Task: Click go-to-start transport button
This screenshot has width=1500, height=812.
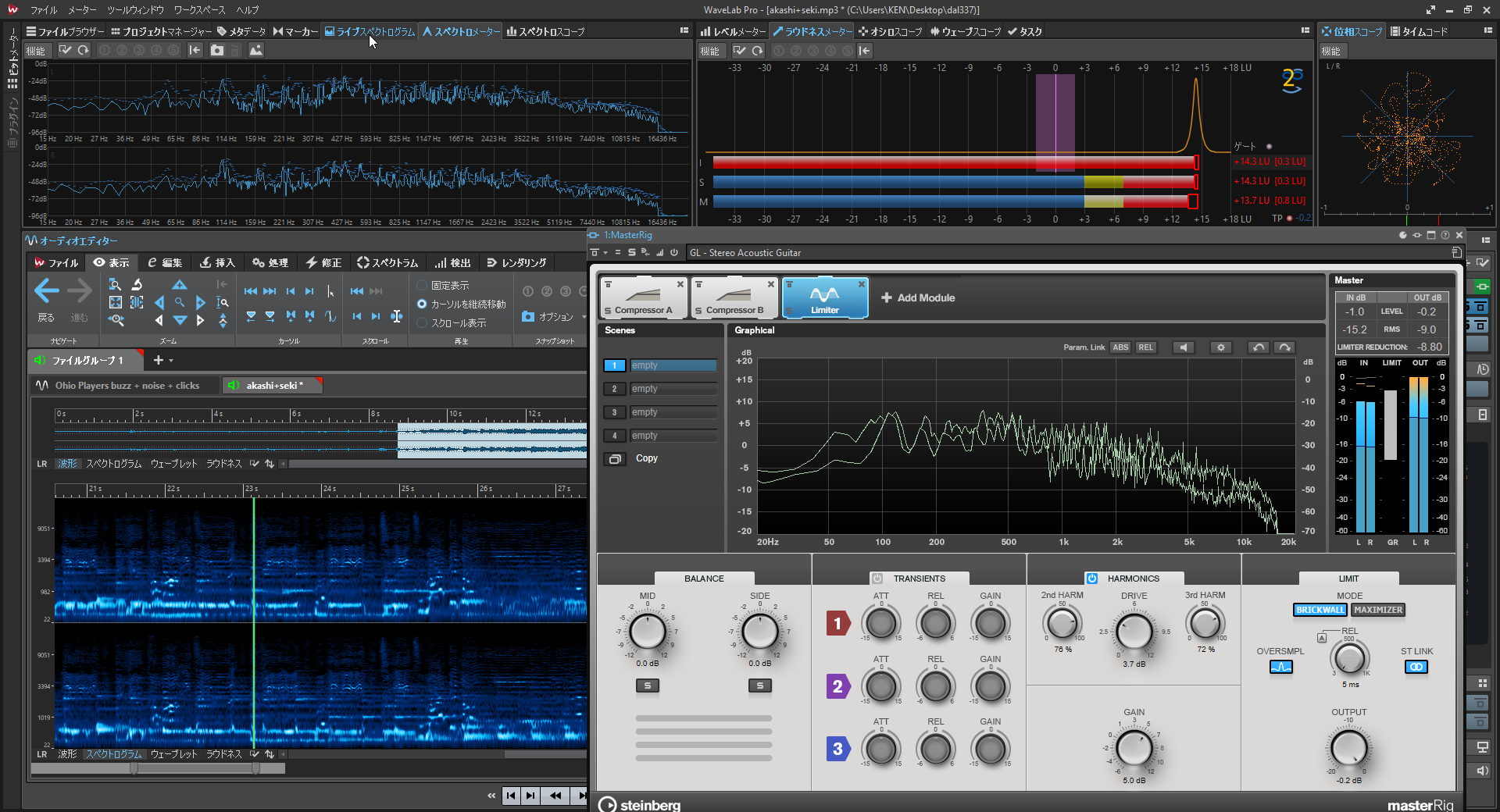Action: pos(511,796)
